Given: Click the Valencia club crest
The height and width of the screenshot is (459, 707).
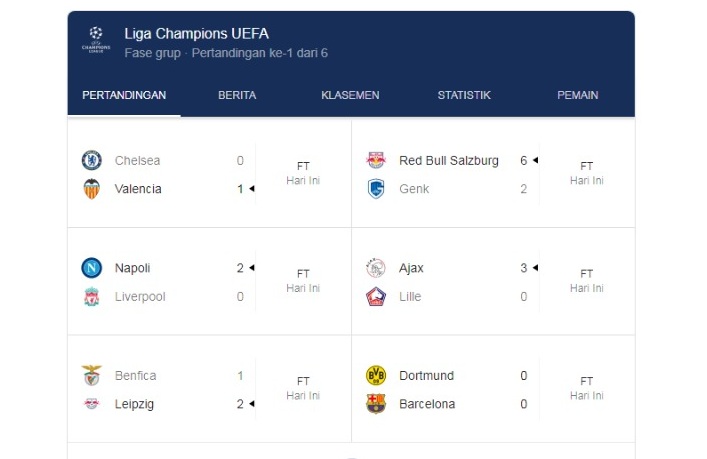Looking at the screenshot, I should 92,189.
